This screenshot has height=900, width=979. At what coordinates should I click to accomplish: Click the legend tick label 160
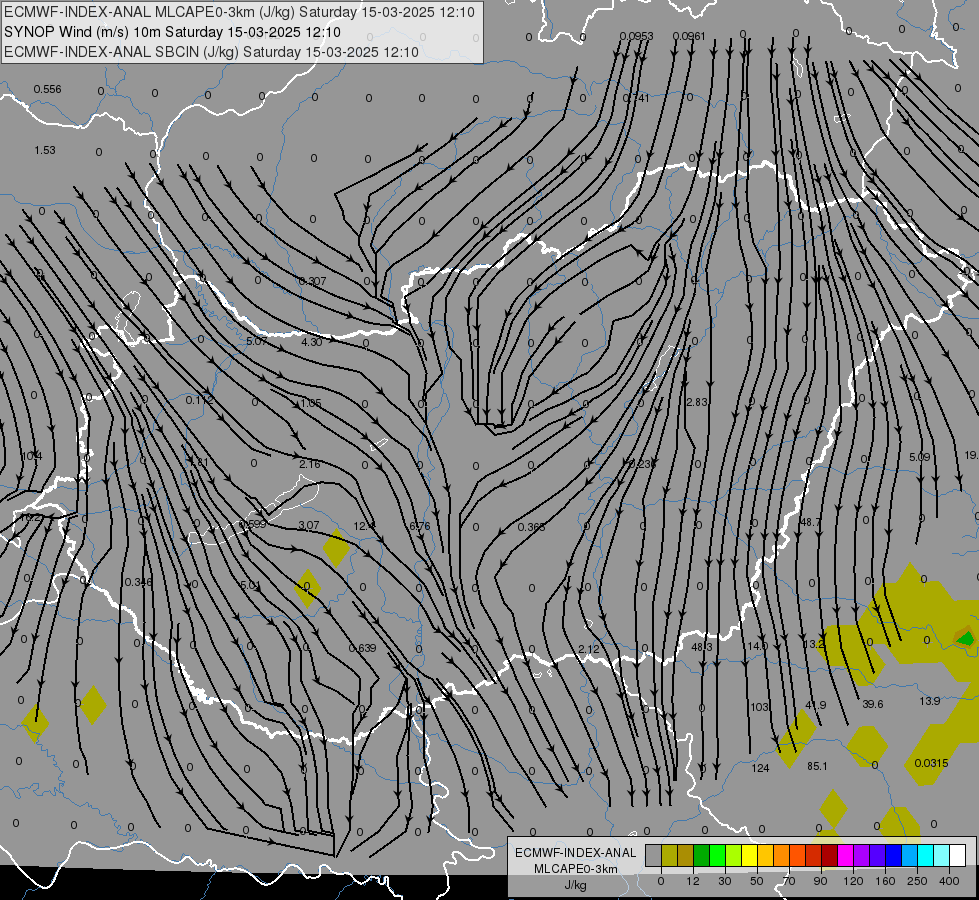885,881
